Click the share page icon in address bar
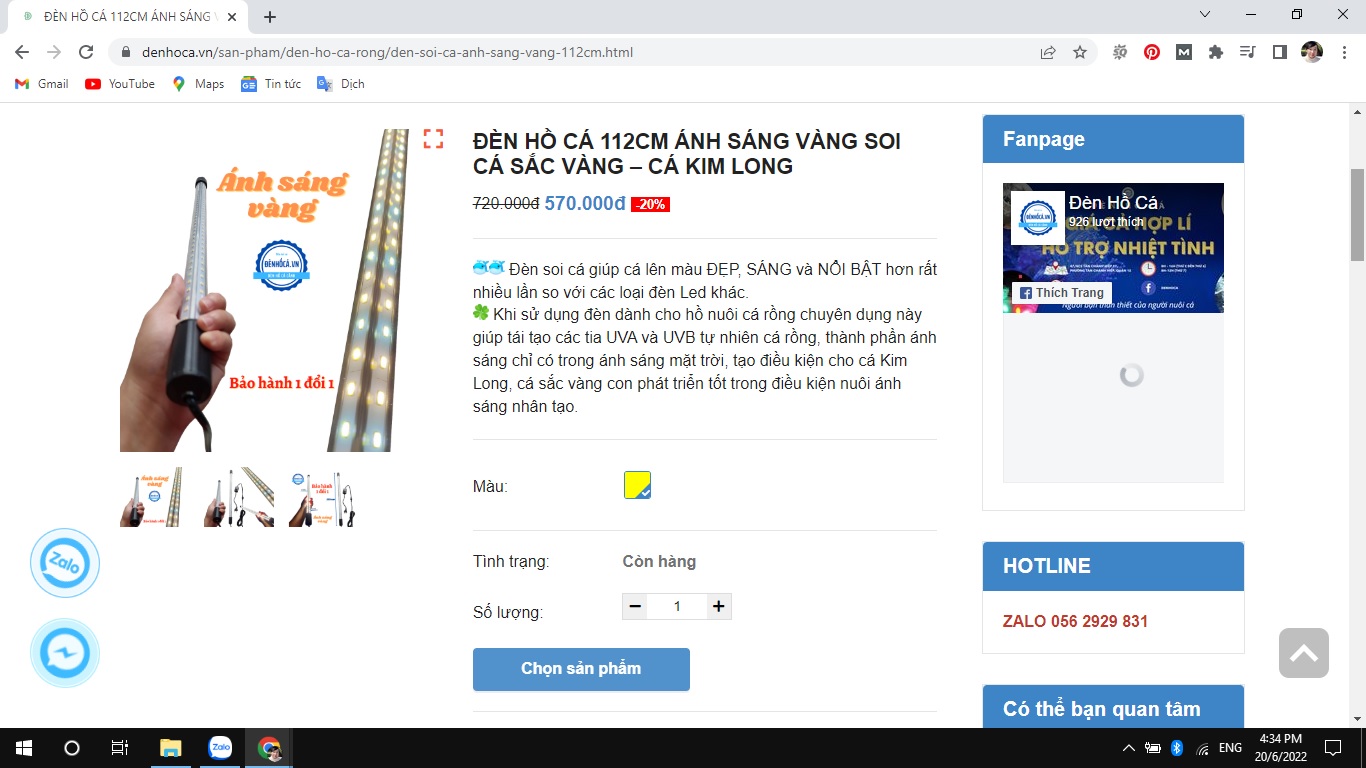The height and width of the screenshot is (768, 1366). [x=1048, y=52]
